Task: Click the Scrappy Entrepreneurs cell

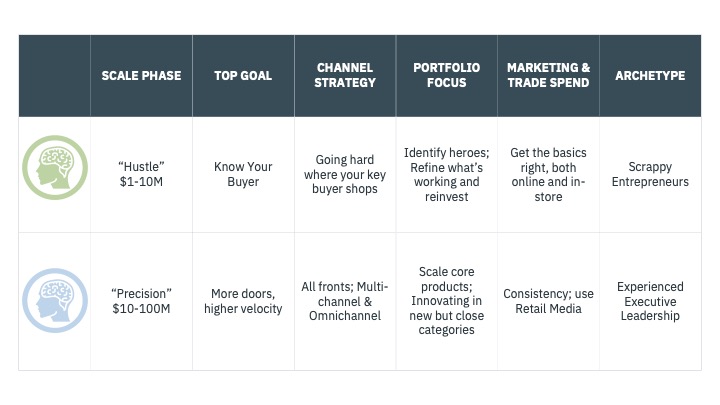Action: [x=650, y=174]
